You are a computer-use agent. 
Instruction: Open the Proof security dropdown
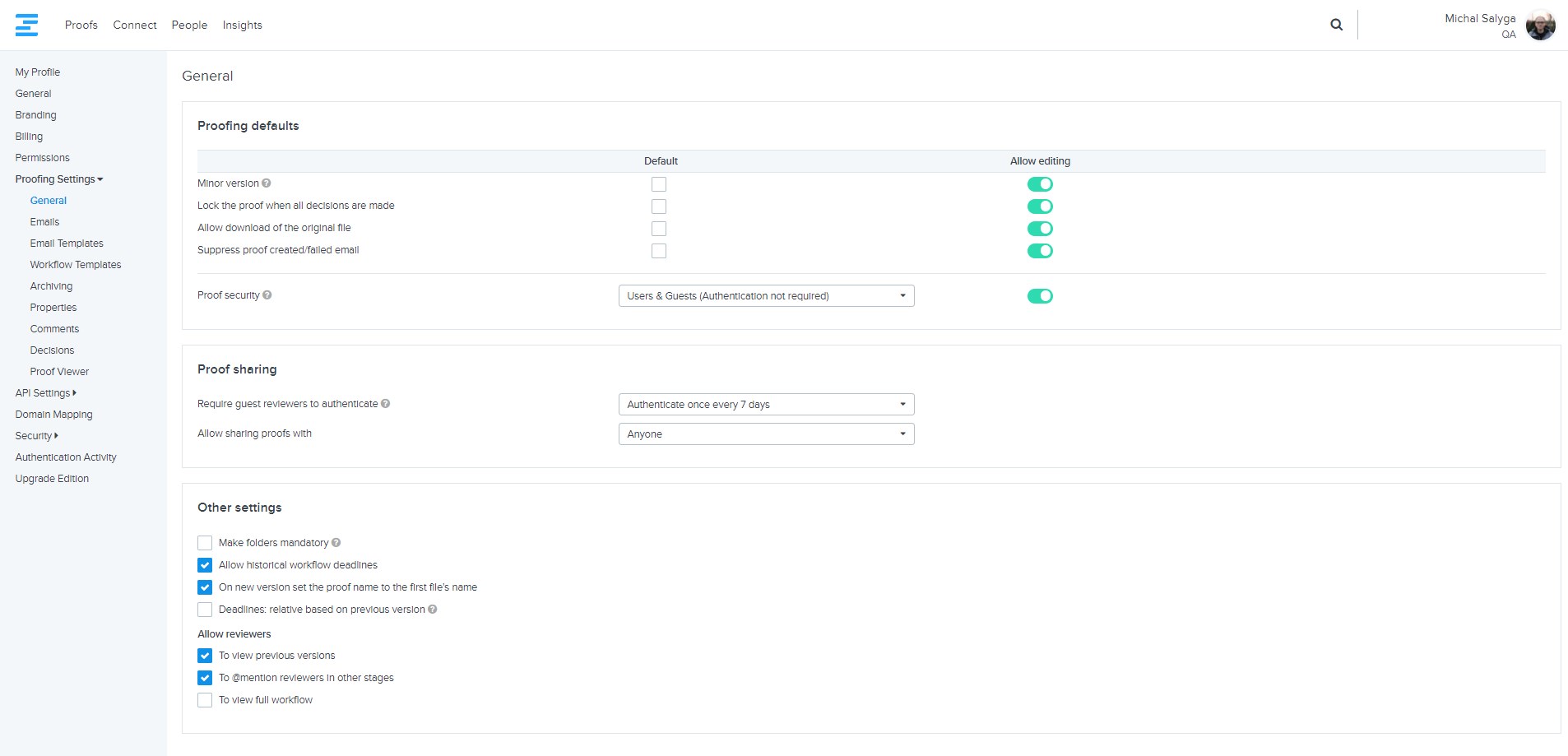coord(766,296)
